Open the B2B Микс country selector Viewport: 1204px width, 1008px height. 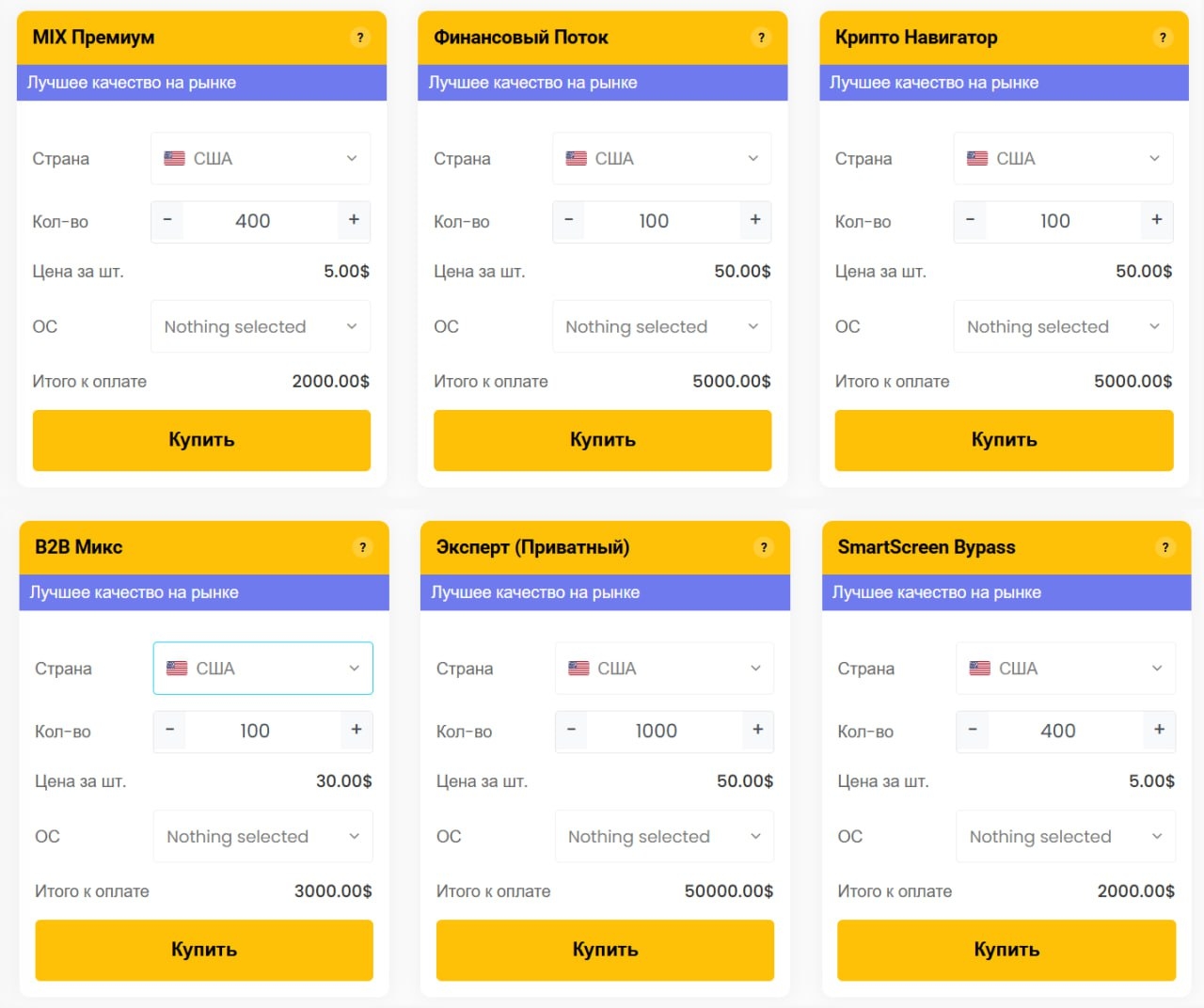tap(262, 669)
